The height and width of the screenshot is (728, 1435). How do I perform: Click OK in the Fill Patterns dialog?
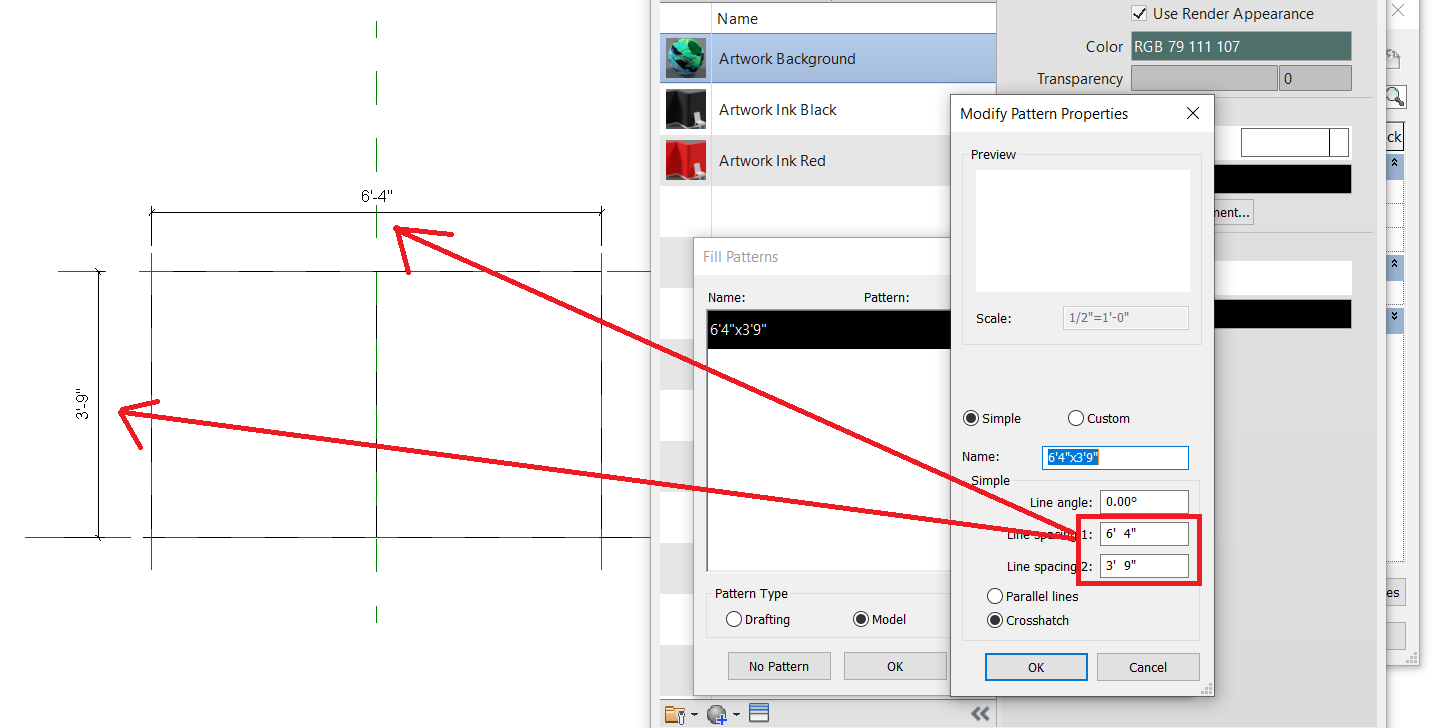[x=895, y=666]
